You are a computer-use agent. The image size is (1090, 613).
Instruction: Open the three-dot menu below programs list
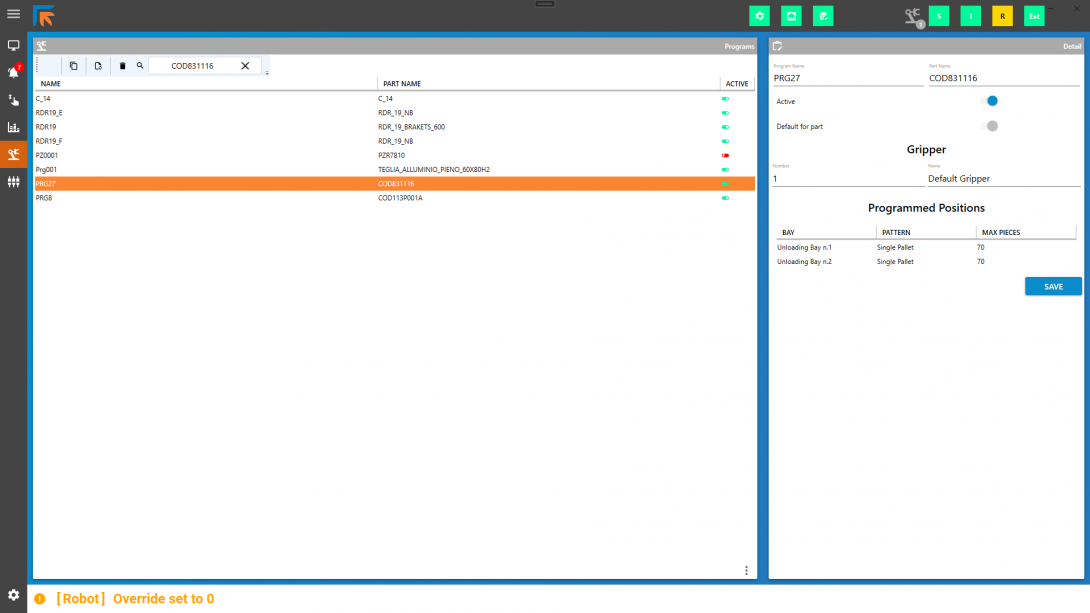pyautogui.click(x=746, y=571)
